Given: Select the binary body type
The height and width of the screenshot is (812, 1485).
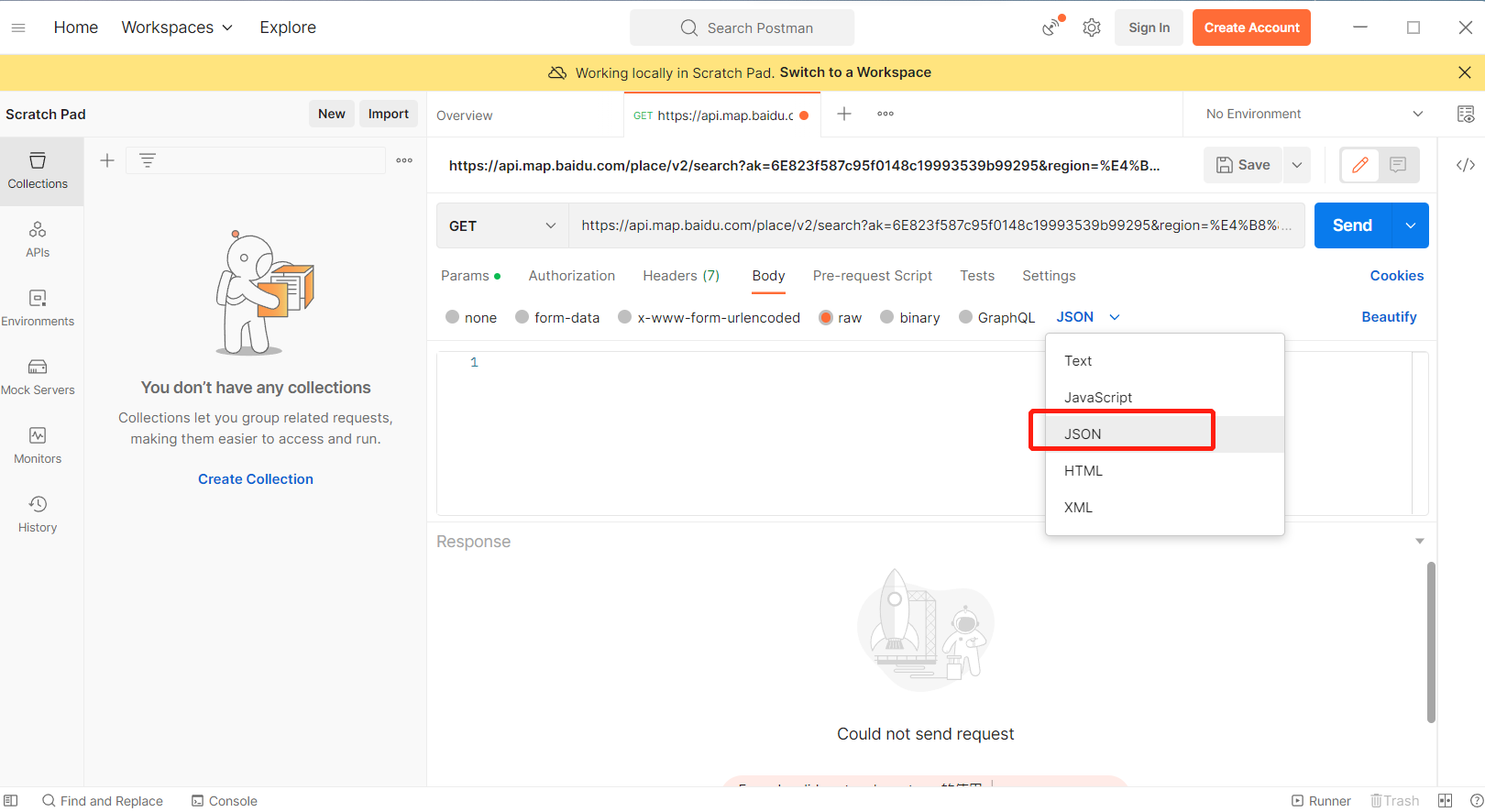Looking at the screenshot, I should [909, 317].
